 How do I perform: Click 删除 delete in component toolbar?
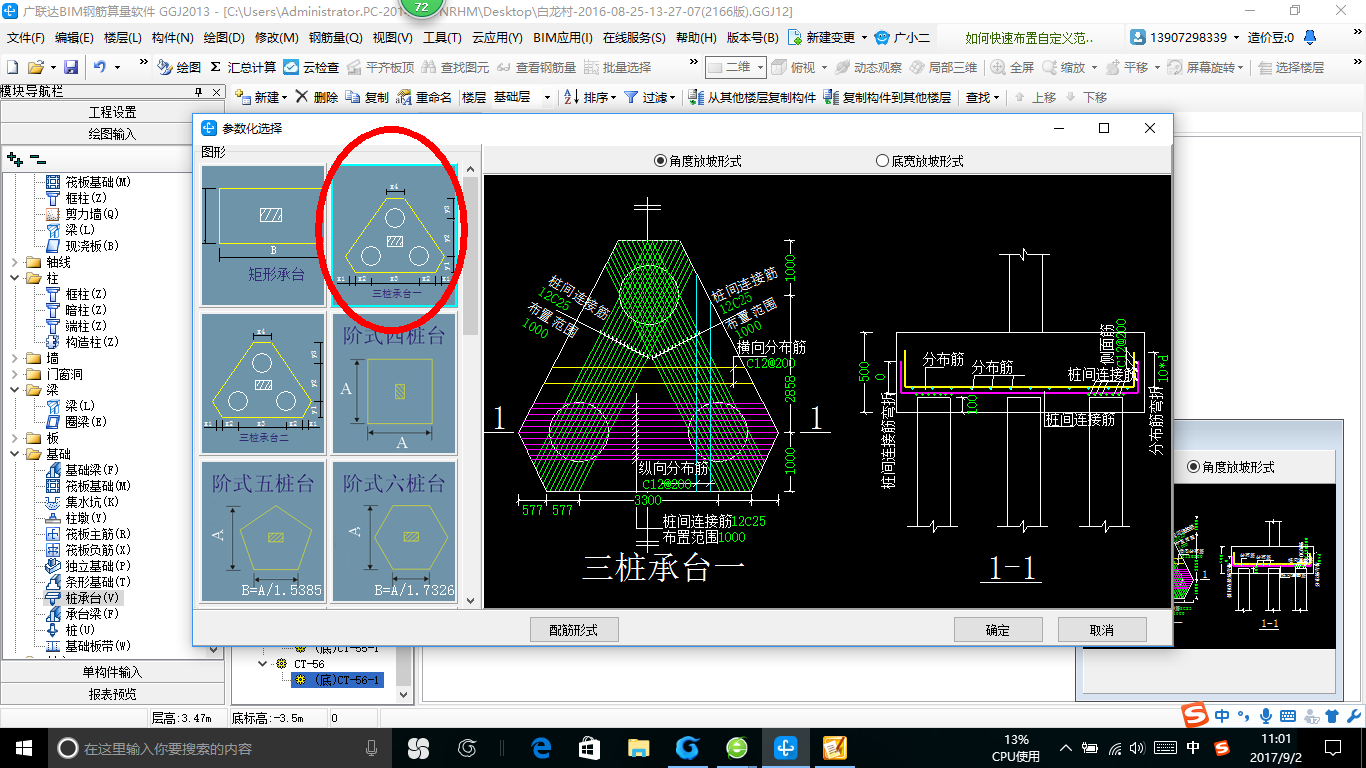(x=316, y=97)
